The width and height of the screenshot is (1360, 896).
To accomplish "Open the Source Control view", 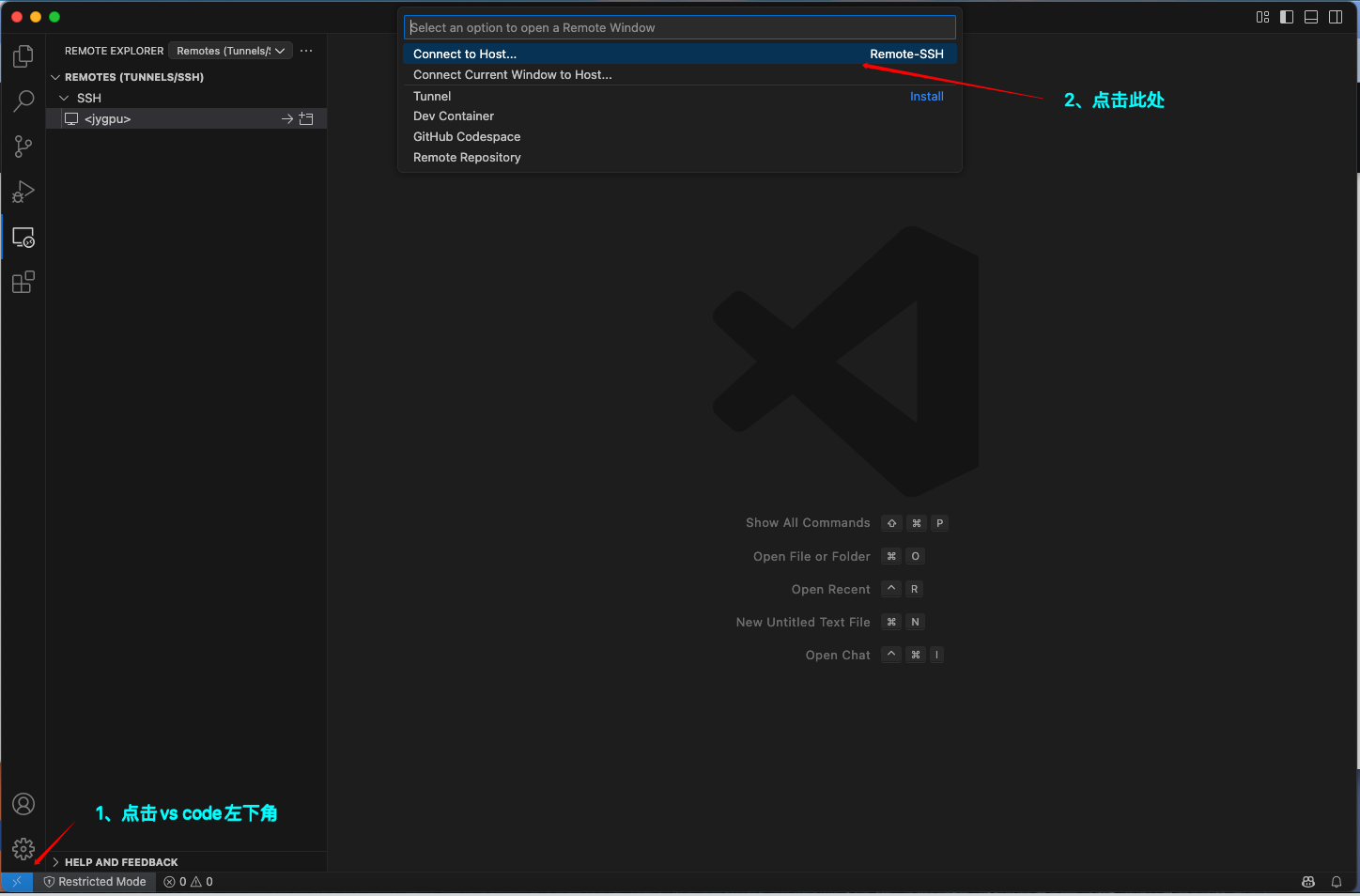I will point(23,147).
